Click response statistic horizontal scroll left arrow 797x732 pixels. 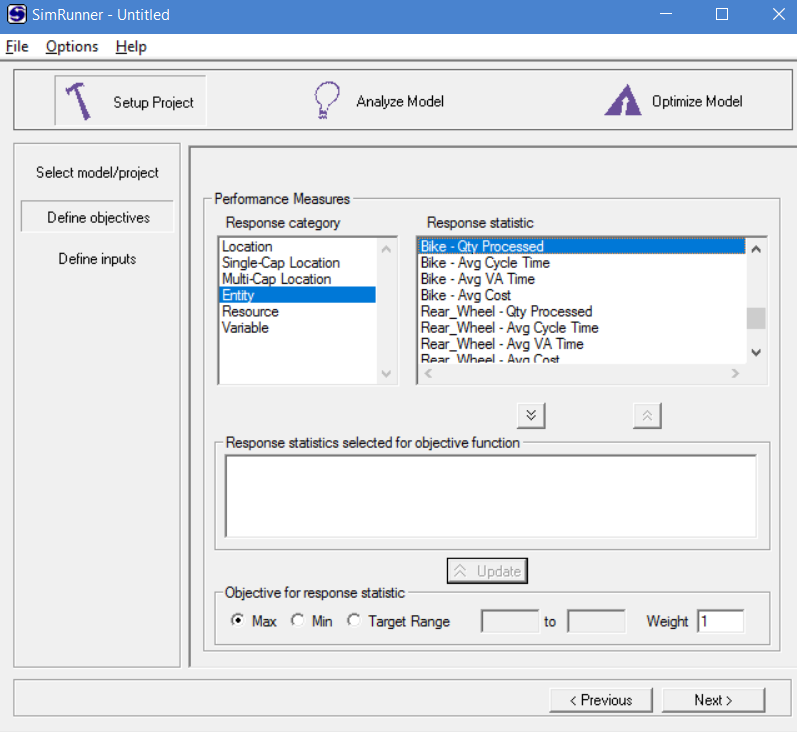[428, 373]
